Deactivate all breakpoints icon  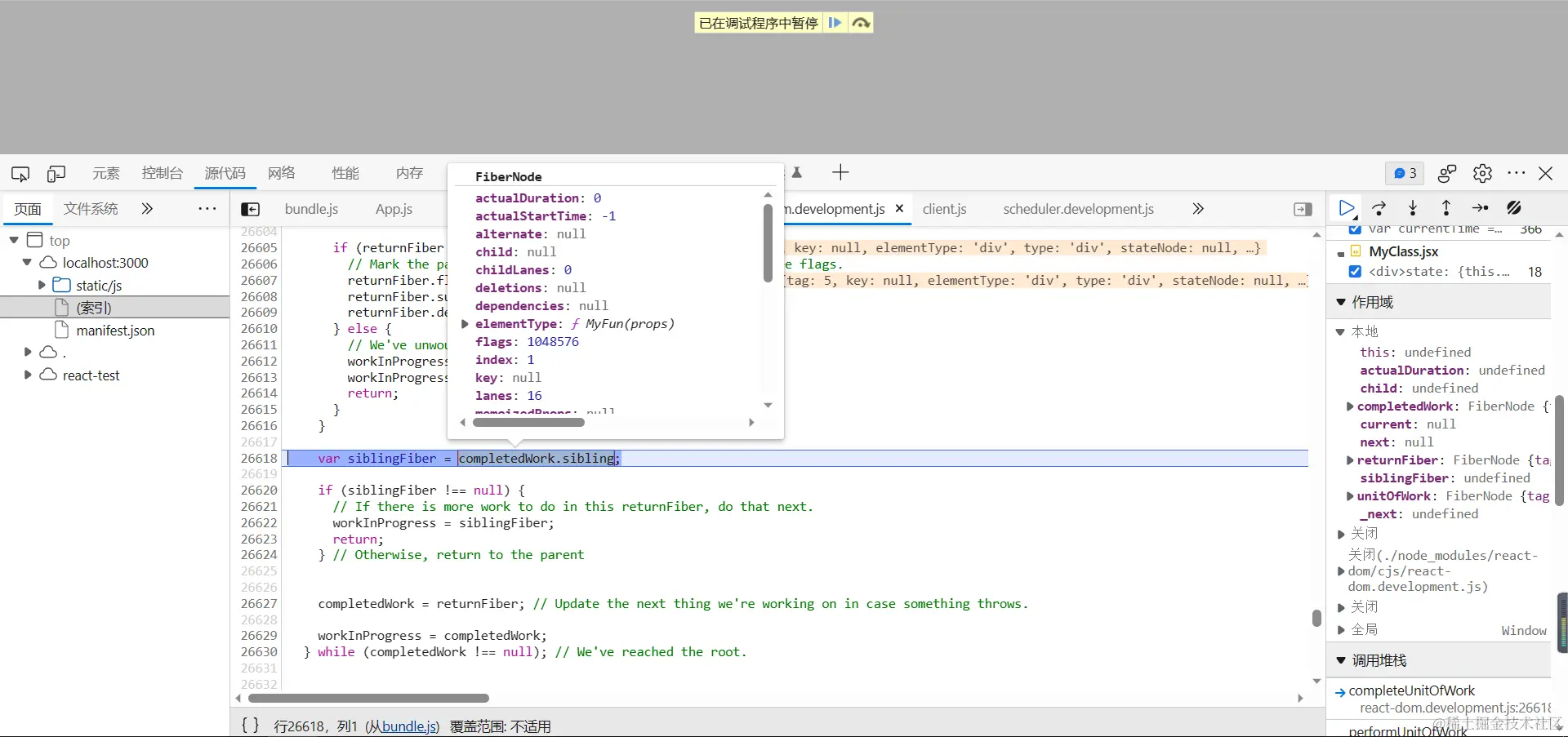click(x=1514, y=208)
